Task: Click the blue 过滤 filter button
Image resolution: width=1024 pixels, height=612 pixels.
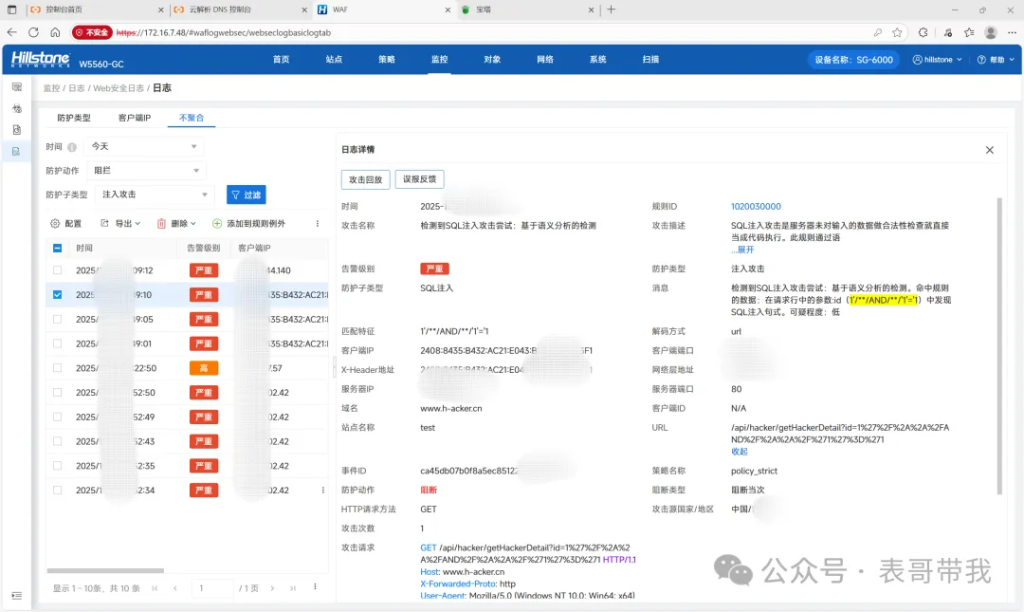Action: [245, 195]
